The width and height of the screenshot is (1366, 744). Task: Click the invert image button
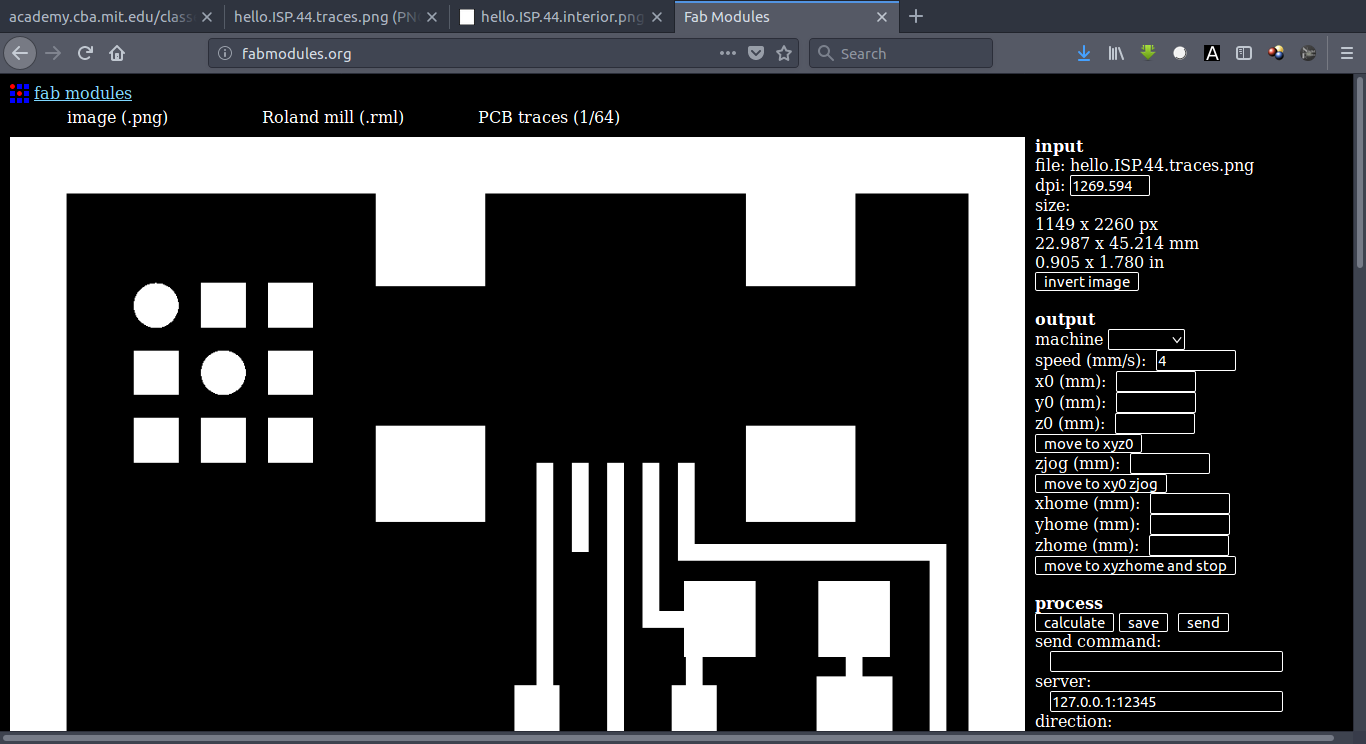click(1087, 282)
